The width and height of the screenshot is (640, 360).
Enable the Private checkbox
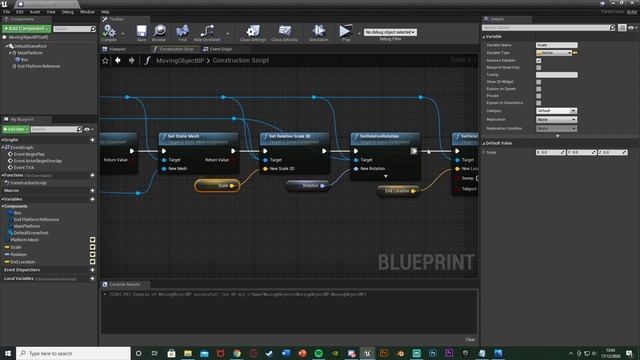pos(538,96)
